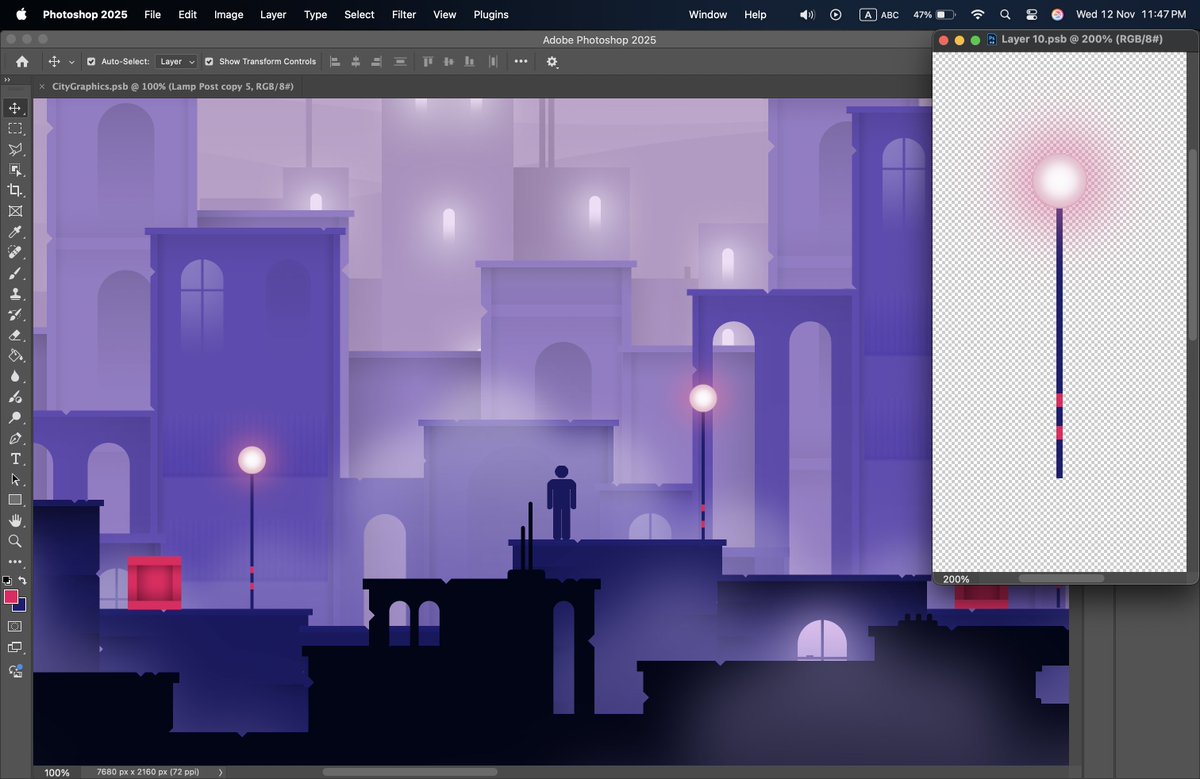Select the Color Replacement mixer brush tool icon below Blur
This screenshot has width=1200, height=779.
pyautogui.click(x=15, y=397)
